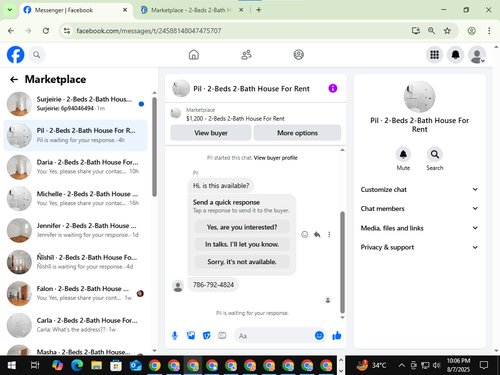Open the Friends icon in top navigation

pos(246,55)
